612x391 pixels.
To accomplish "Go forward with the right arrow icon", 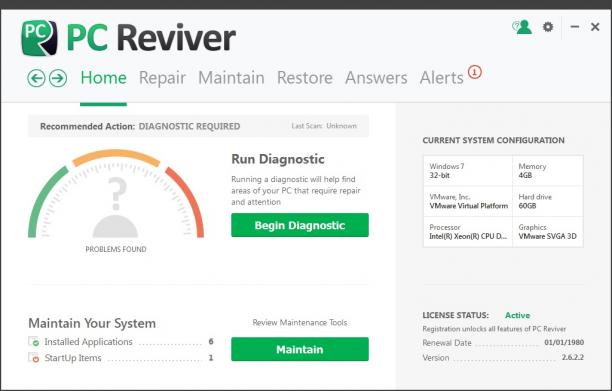I will click(58, 78).
